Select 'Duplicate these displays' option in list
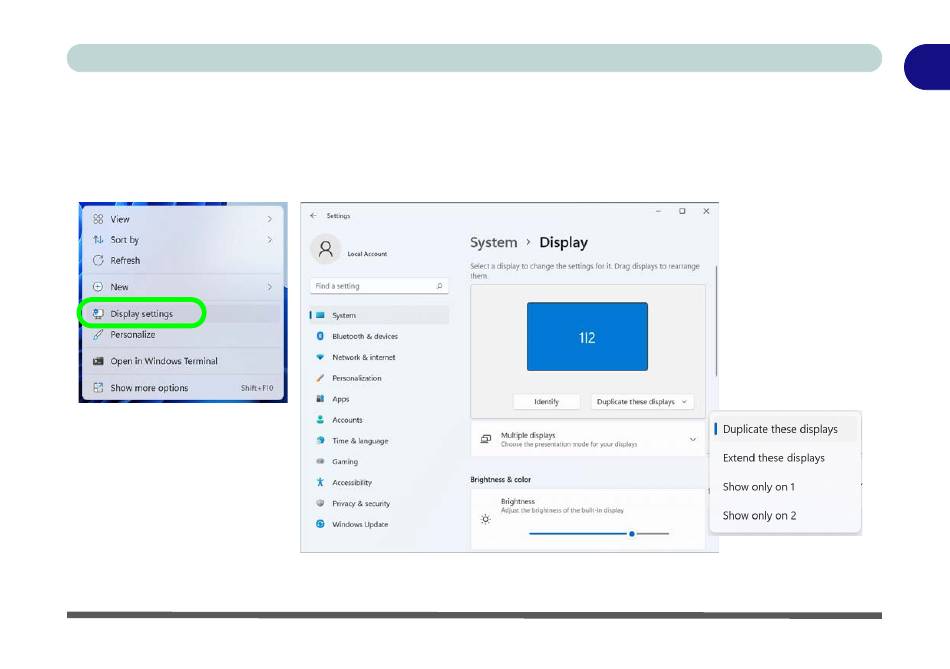This screenshot has width=950, height=669. tap(780, 429)
